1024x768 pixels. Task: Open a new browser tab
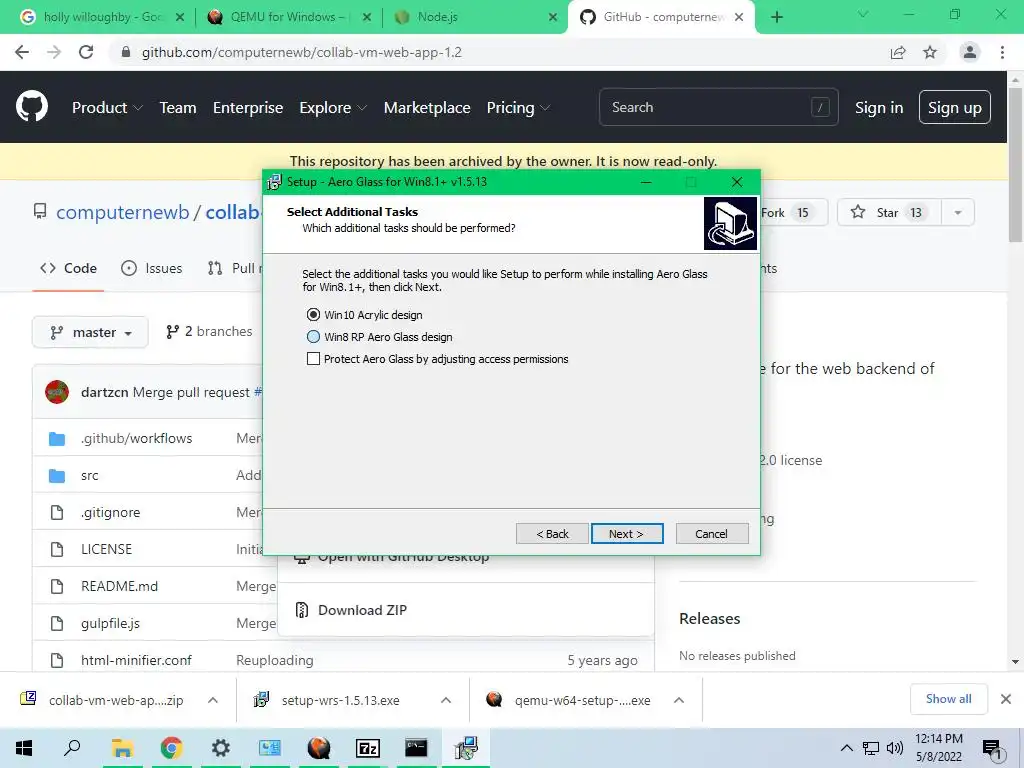pyautogui.click(x=776, y=17)
